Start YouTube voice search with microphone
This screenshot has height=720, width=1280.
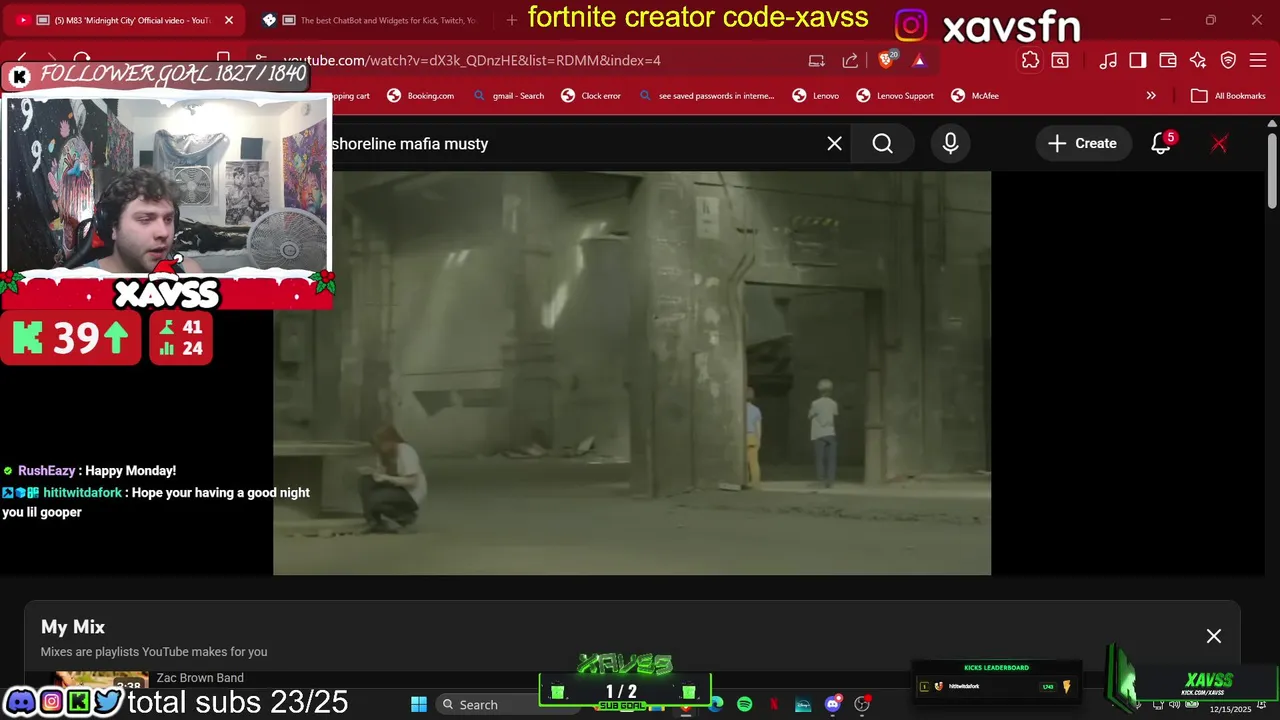point(951,144)
